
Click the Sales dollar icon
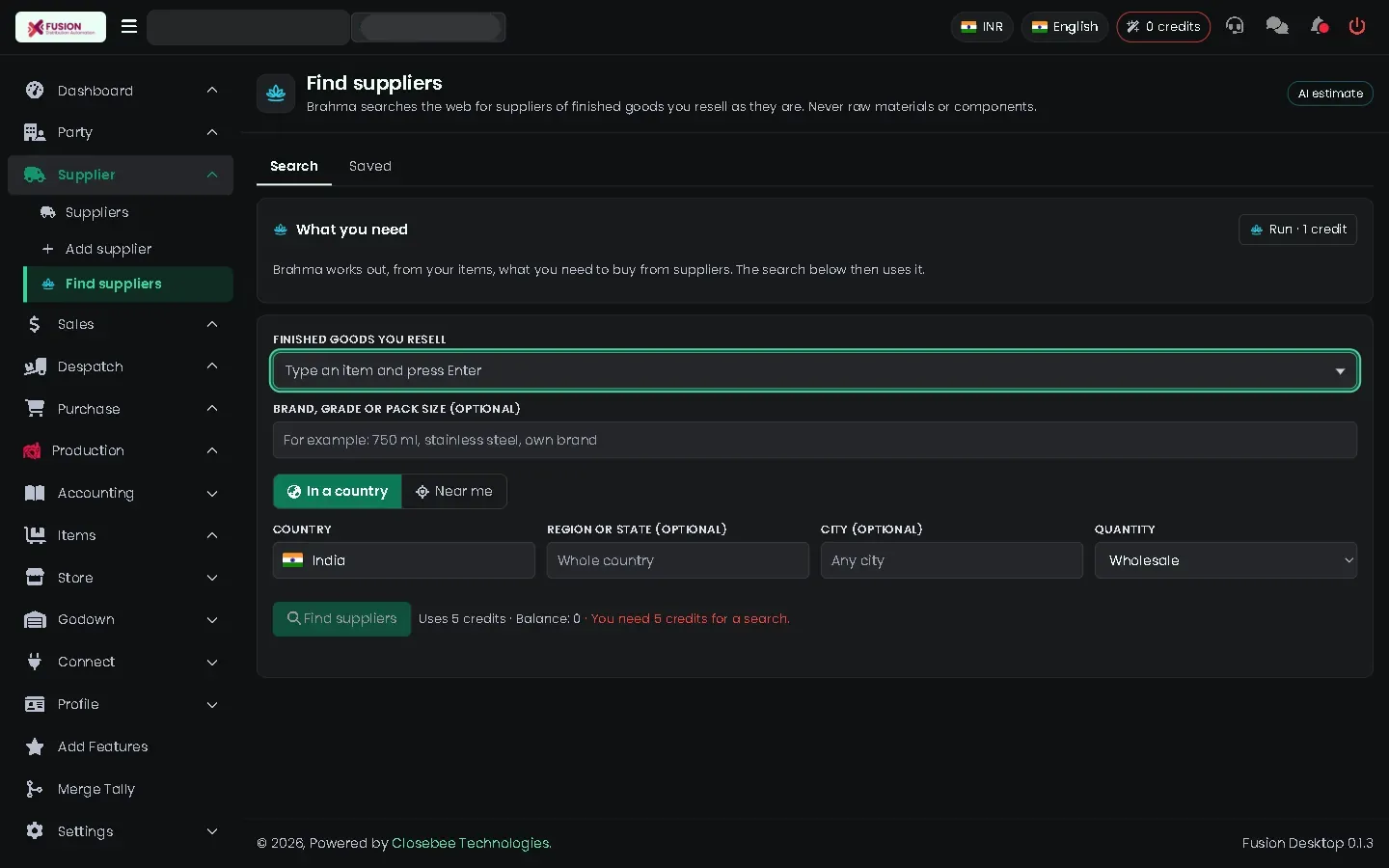[x=35, y=324]
